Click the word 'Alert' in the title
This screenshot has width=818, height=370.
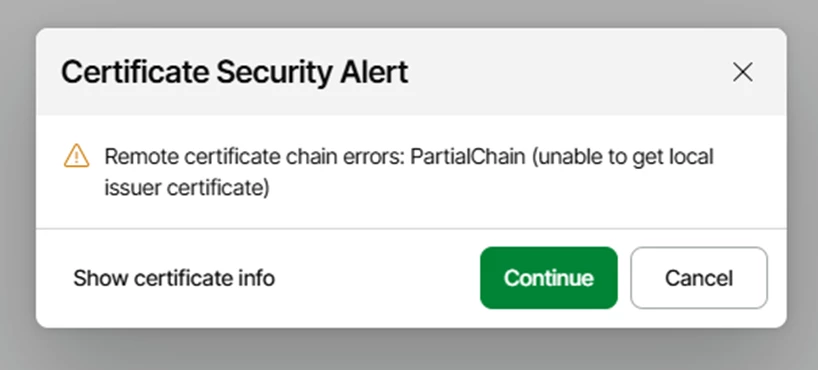(x=374, y=73)
